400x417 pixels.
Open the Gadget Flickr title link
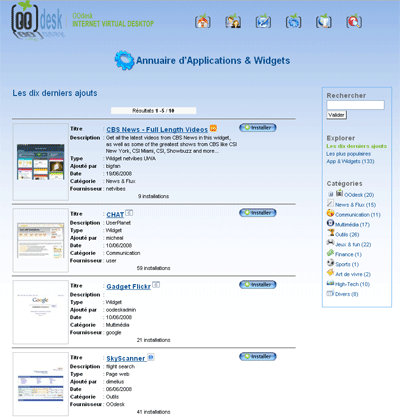(x=128, y=287)
